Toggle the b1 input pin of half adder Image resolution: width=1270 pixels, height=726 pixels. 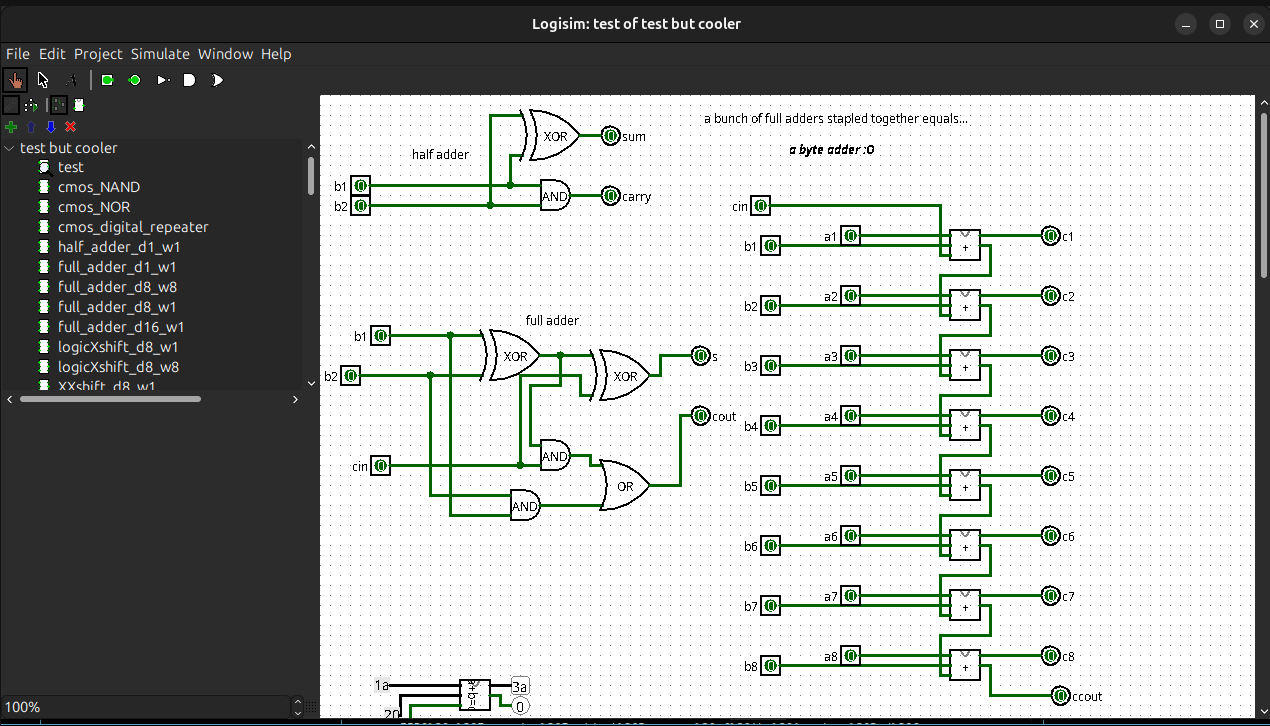click(x=360, y=185)
